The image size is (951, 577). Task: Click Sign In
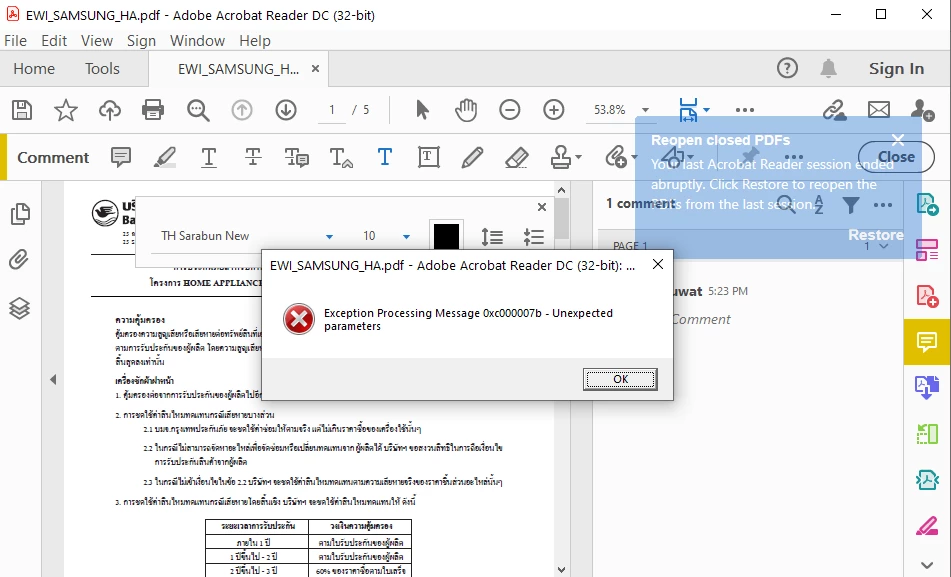[x=896, y=69]
